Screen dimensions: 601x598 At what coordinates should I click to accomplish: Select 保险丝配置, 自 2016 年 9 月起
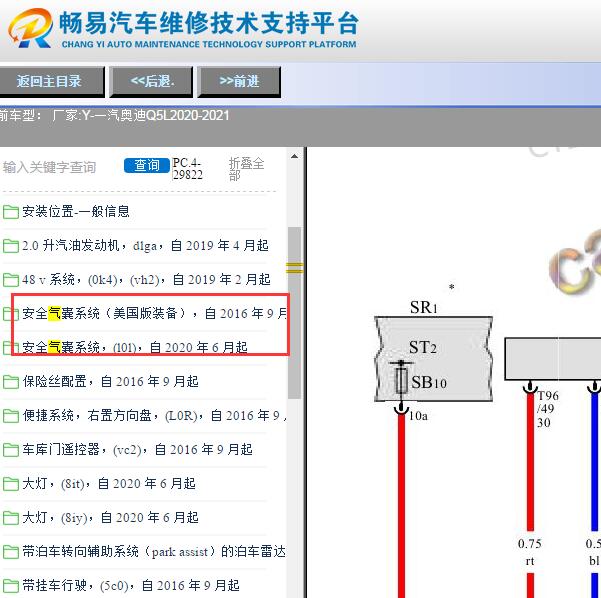(x=110, y=381)
